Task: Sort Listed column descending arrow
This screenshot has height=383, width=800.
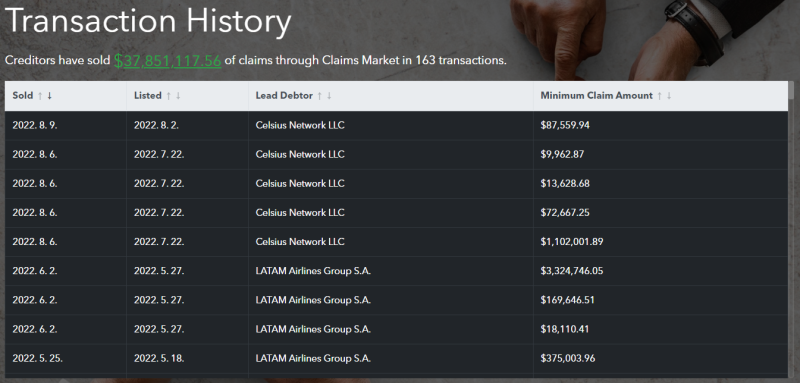Action: [x=178, y=96]
